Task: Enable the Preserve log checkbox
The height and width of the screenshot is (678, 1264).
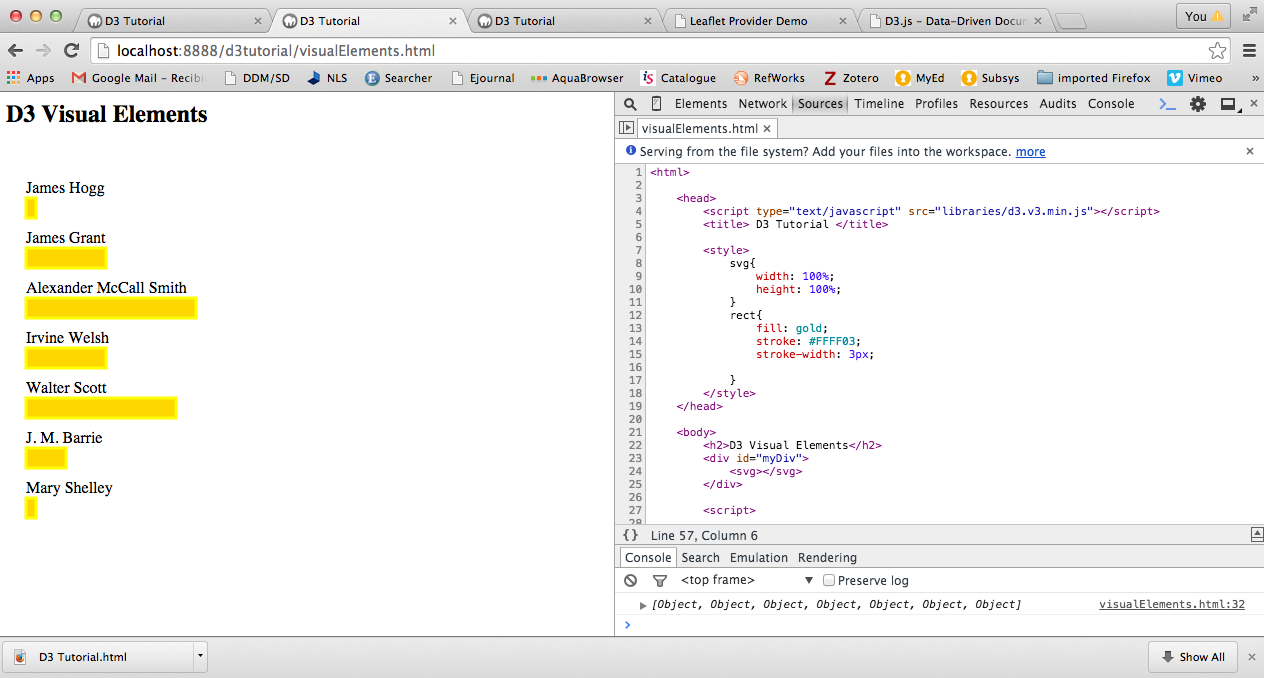Action: pyautogui.click(x=828, y=581)
